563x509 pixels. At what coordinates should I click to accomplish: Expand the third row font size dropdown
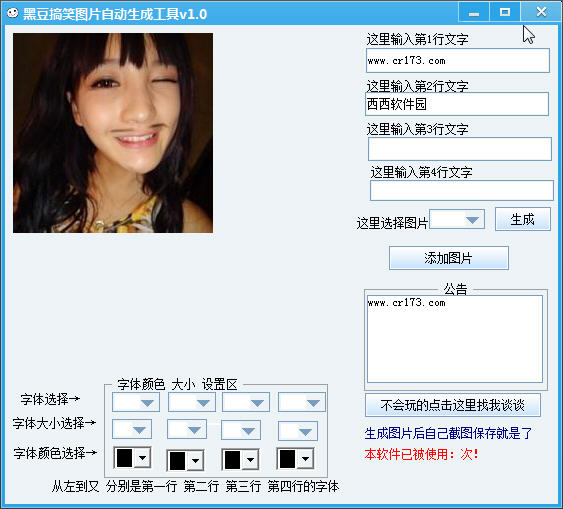[241, 430]
